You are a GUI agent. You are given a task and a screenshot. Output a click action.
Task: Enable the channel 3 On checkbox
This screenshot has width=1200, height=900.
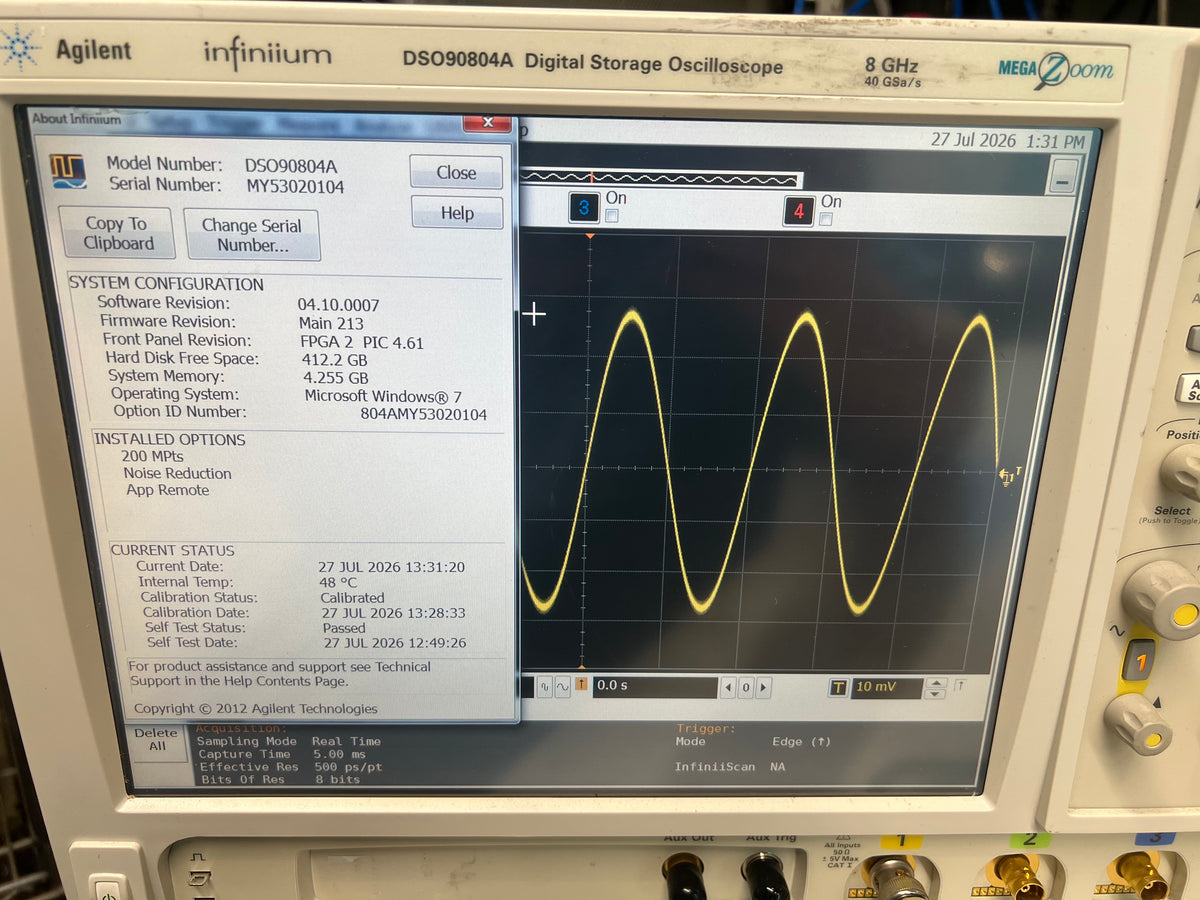(x=612, y=216)
